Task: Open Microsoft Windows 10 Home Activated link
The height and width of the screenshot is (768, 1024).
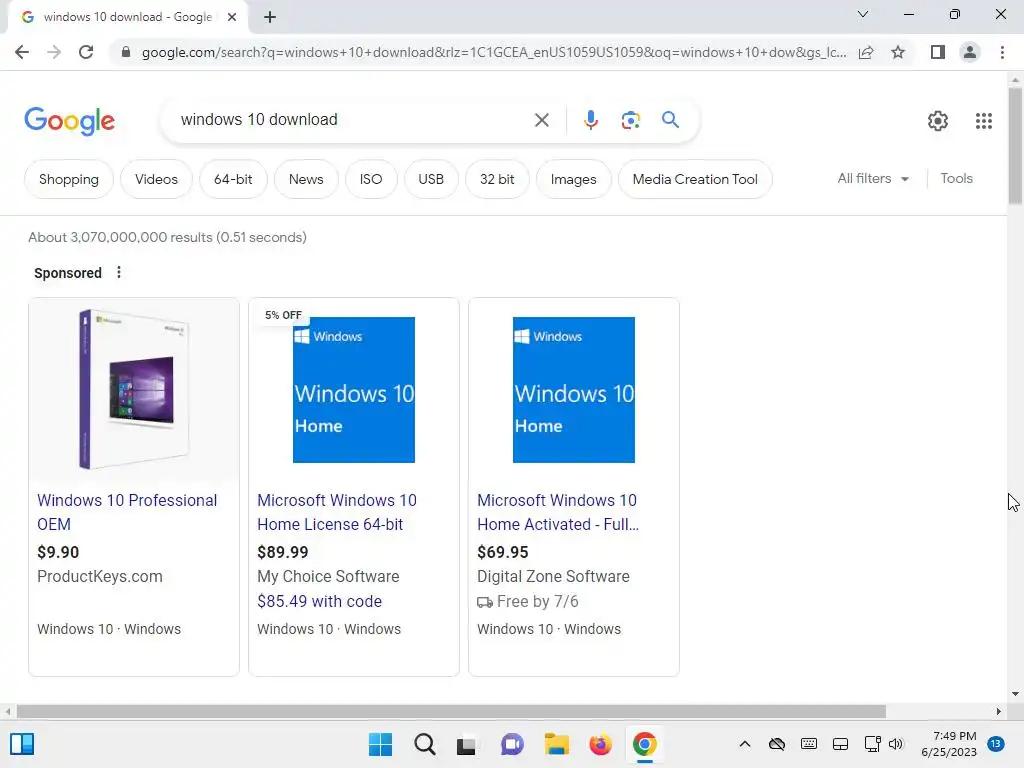Action: (558, 512)
